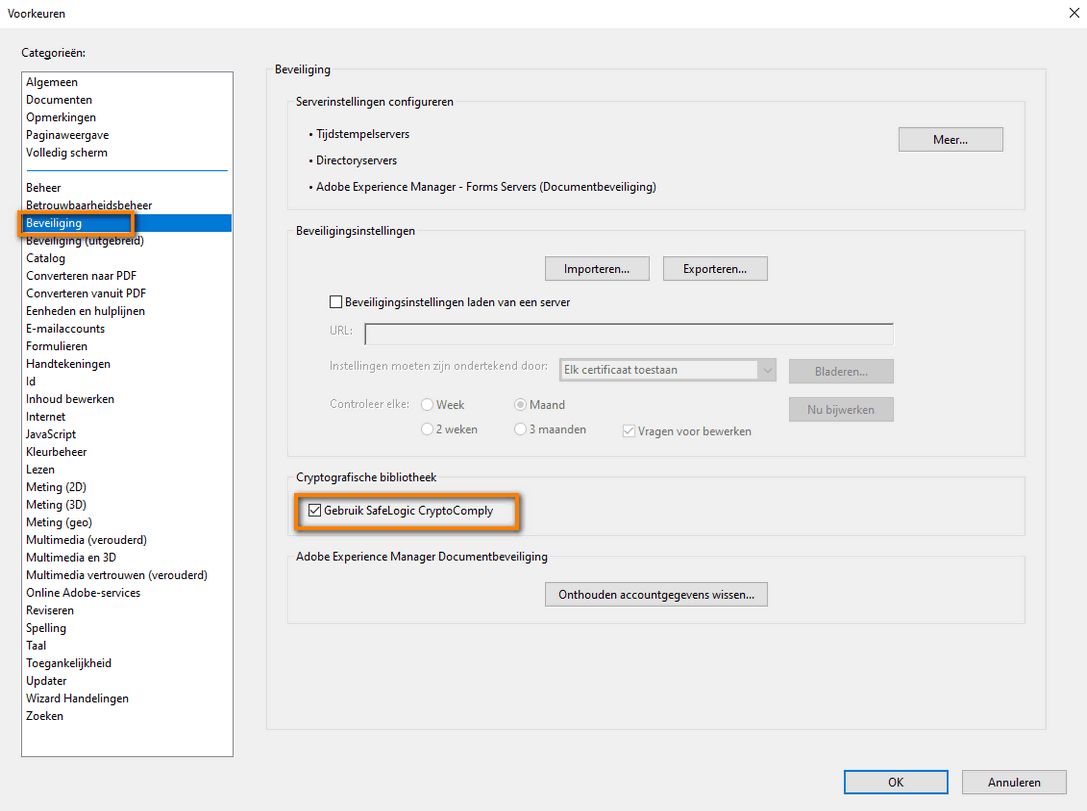Viewport: 1087px width, 811px height.
Task: Open the Internet preferences category
Action: pos(45,416)
